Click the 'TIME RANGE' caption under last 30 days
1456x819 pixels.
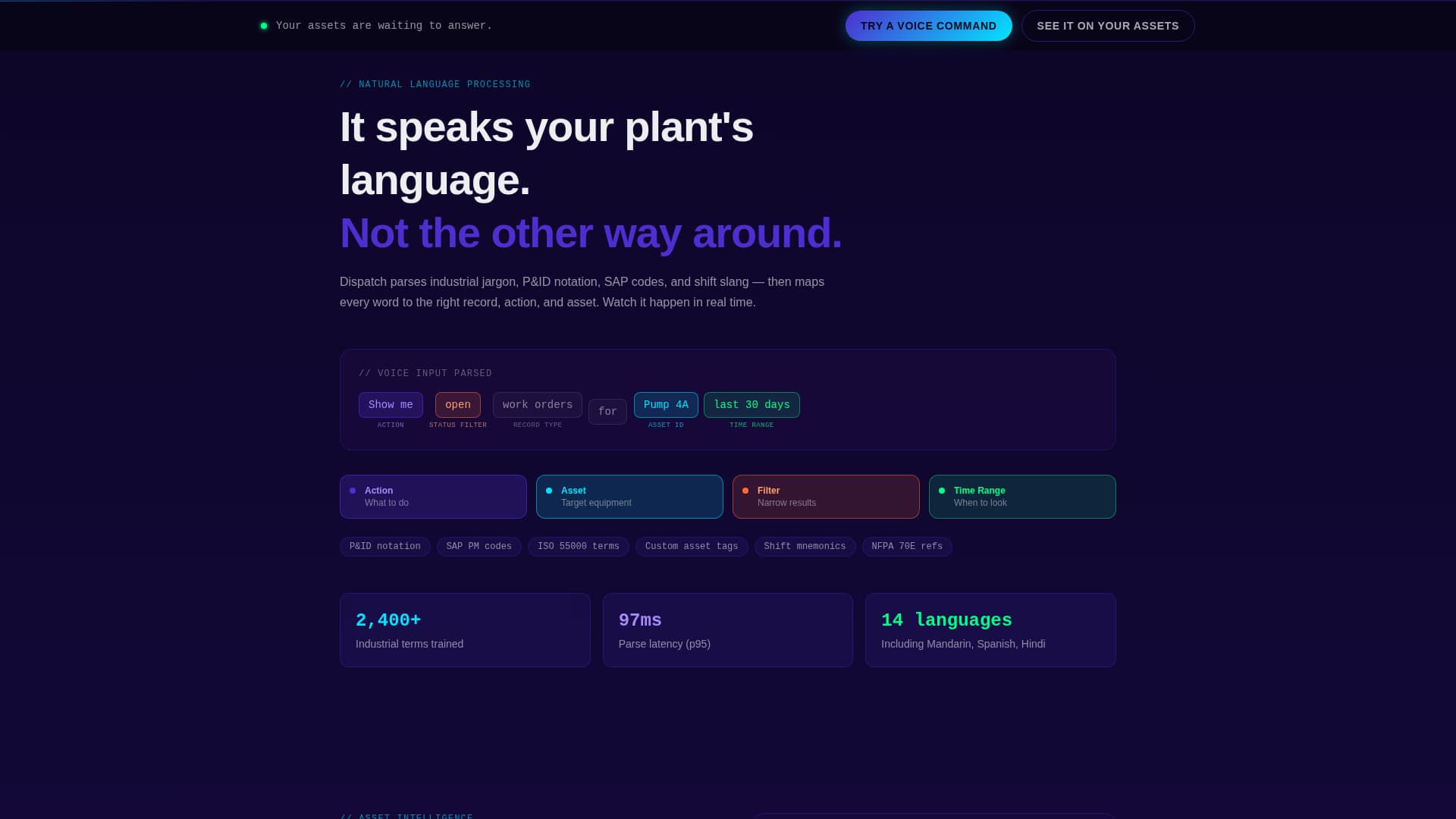[x=752, y=425]
